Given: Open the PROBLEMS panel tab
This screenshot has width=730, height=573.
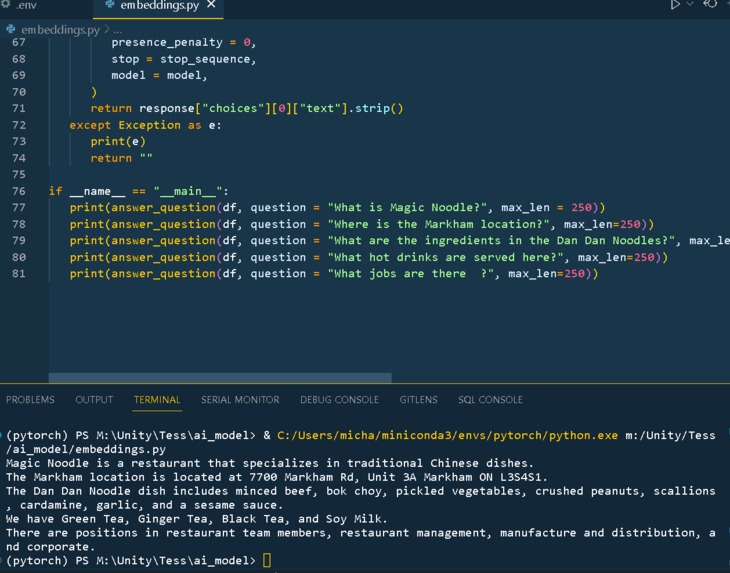Looking at the screenshot, I should pos(30,400).
